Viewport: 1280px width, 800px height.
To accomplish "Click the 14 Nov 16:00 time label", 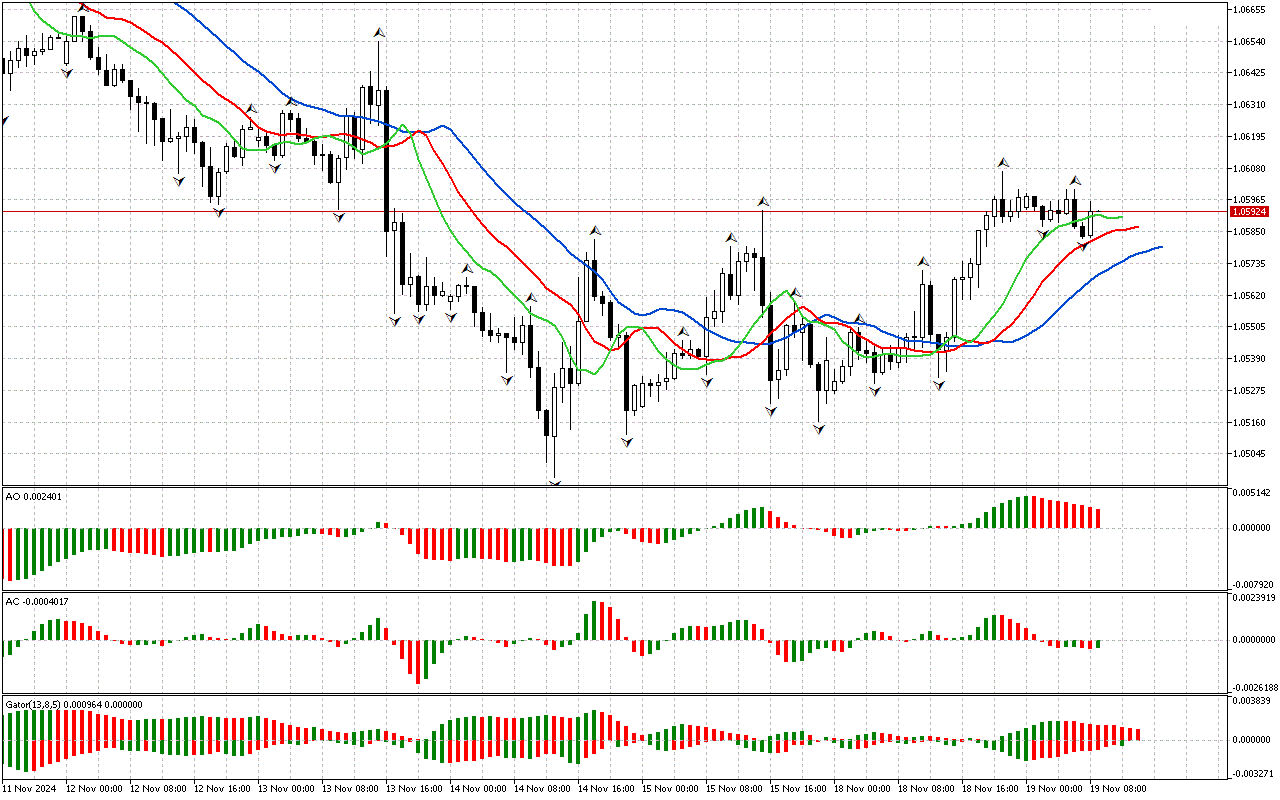I will pyautogui.click(x=605, y=789).
